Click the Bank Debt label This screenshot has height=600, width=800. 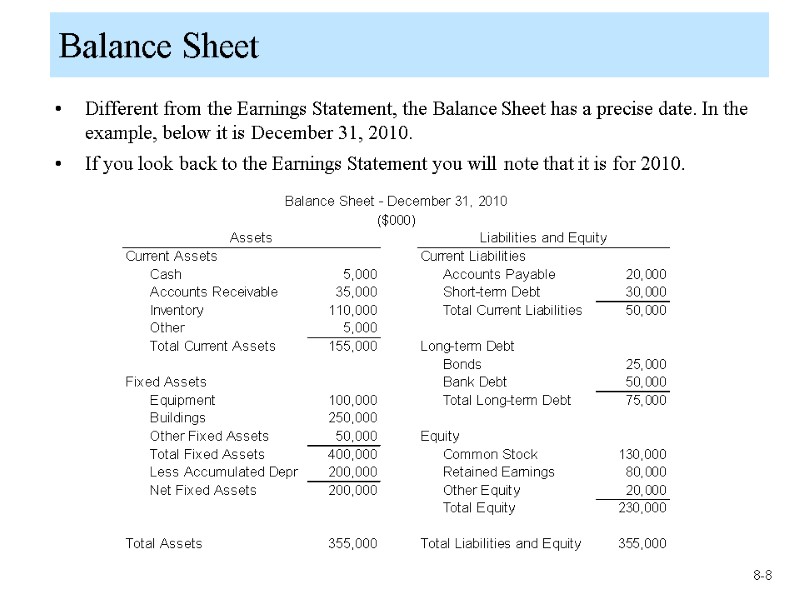pos(475,382)
